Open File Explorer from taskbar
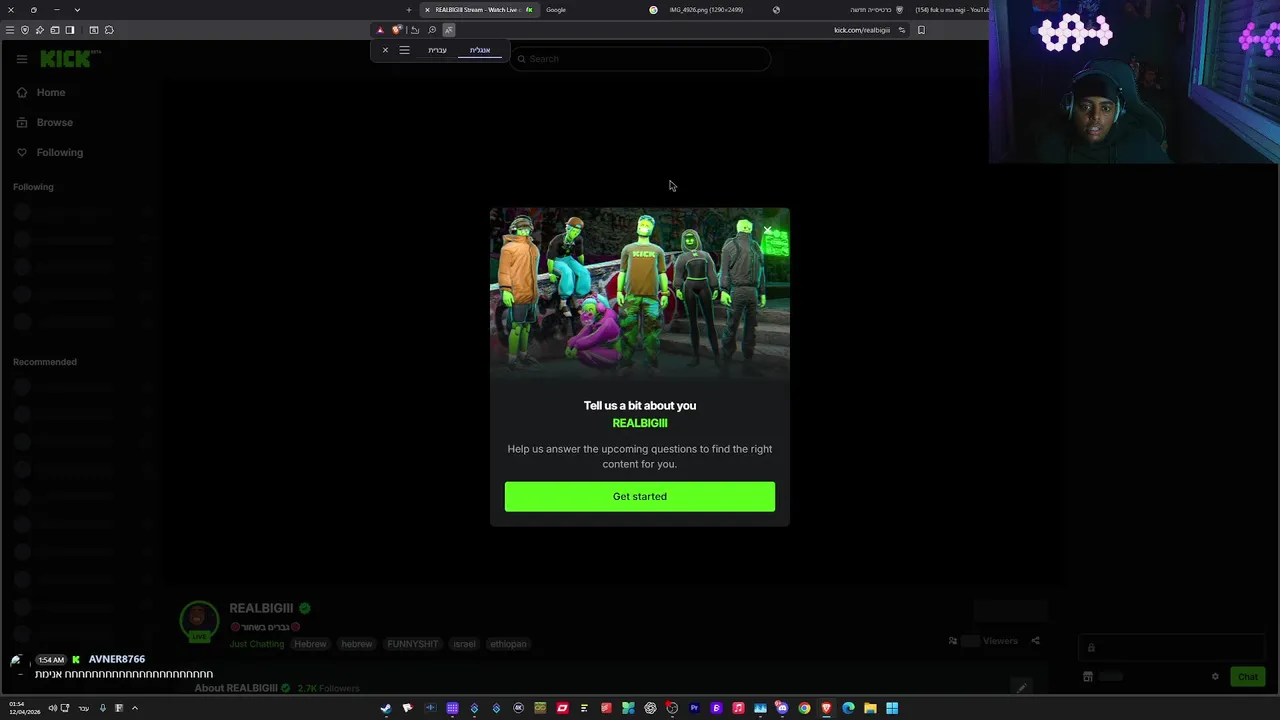 870,708
